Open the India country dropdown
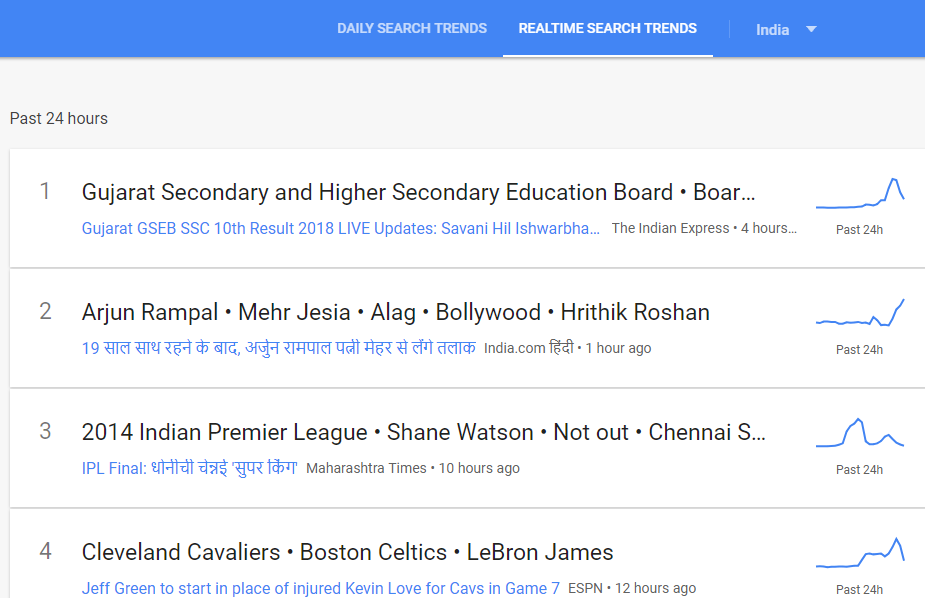Viewport: 925px width, 598px height. tap(785, 29)
